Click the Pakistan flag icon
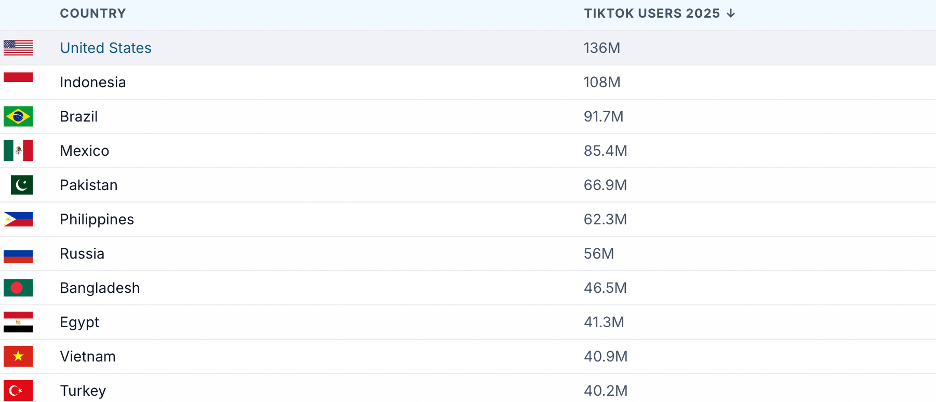 coord(22,185)
